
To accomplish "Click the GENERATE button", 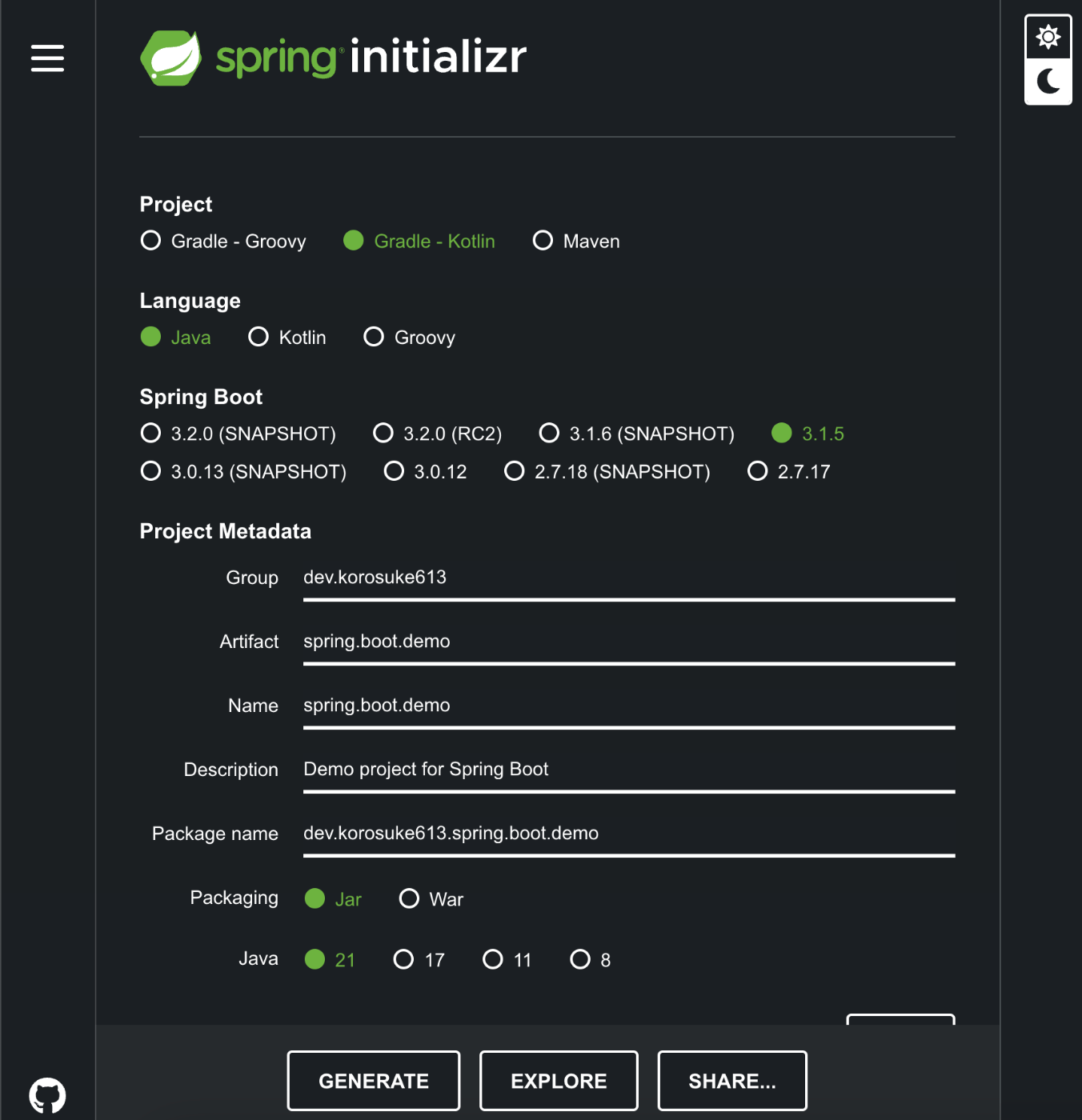I will [x=374, y=1081].
